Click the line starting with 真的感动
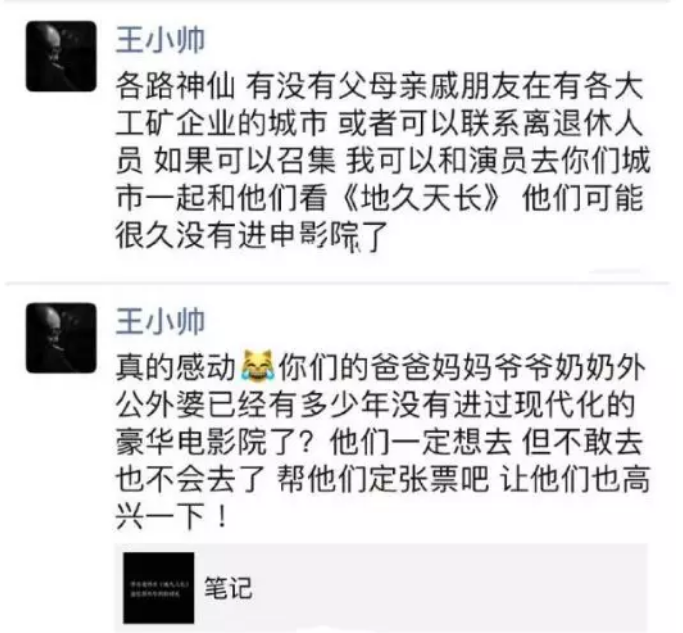Screen dimensions: 683x633 pyautogui.click(x=381, y=368)
